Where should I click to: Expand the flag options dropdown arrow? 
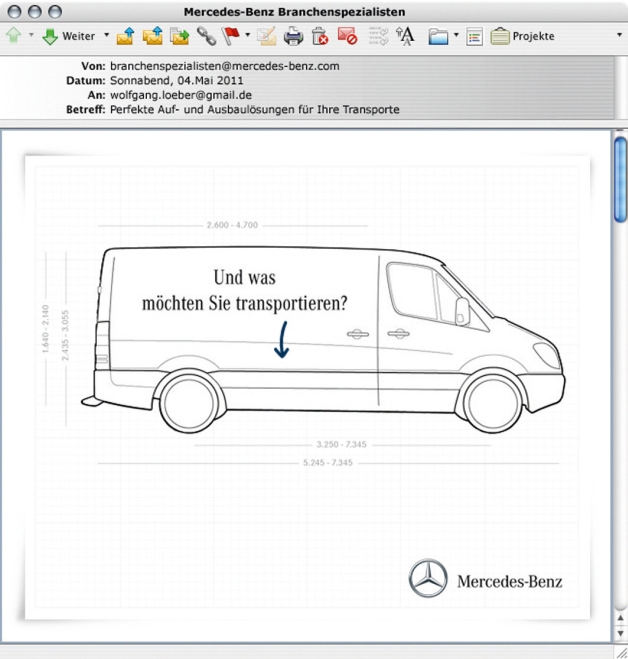[x=247, y=36]
